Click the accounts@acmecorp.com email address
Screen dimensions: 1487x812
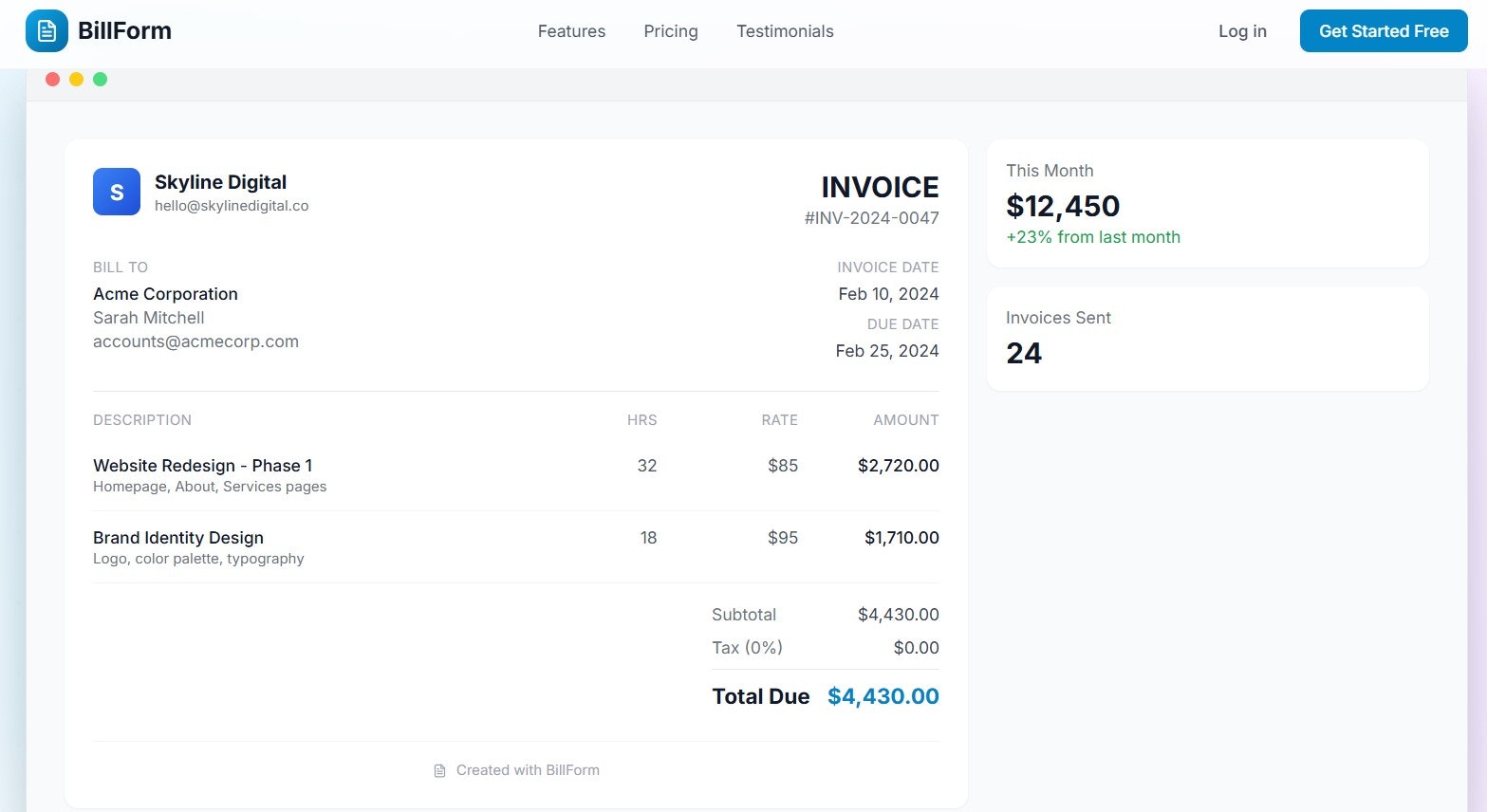(195, 341)
